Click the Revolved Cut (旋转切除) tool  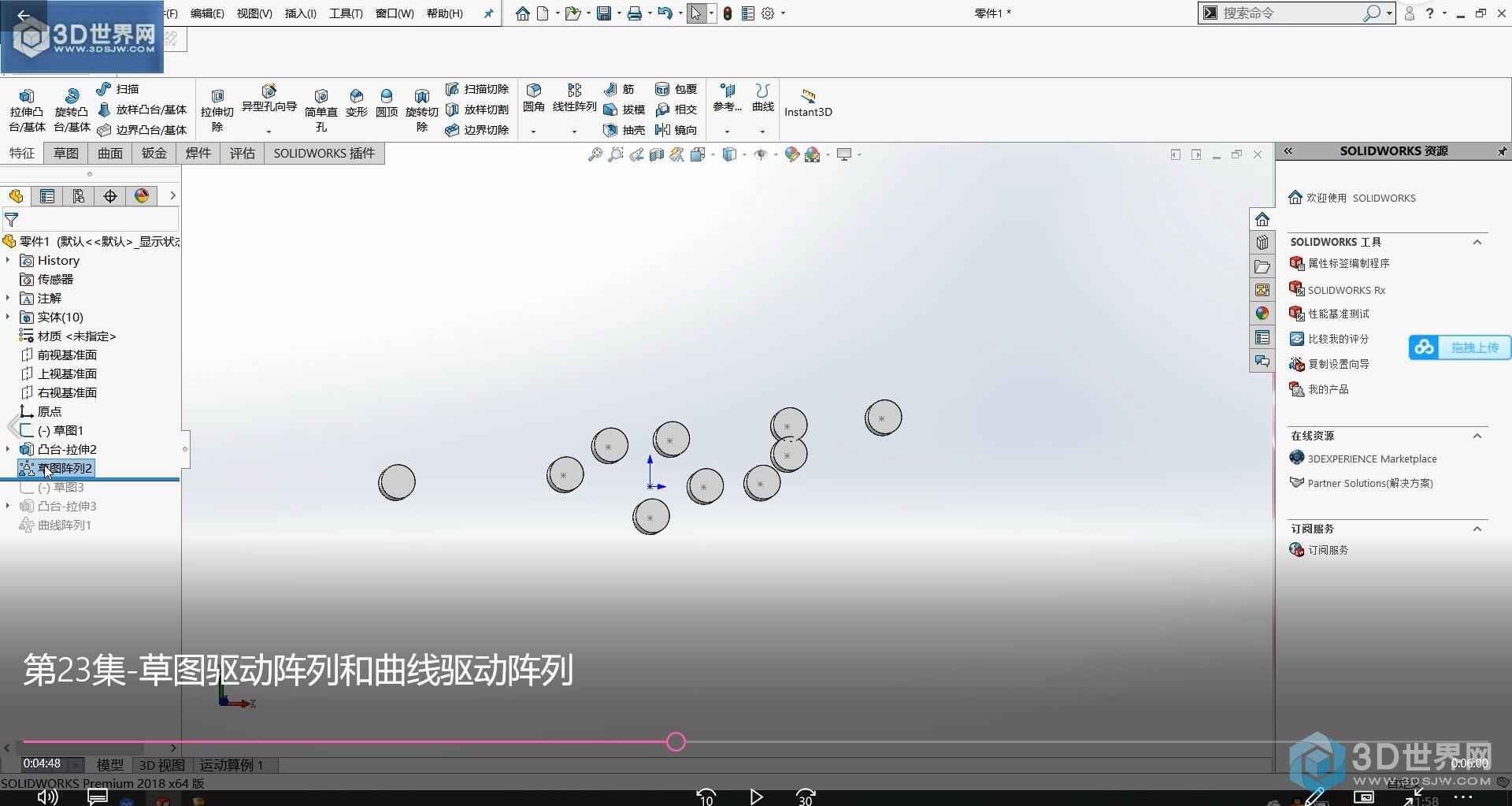422,110
